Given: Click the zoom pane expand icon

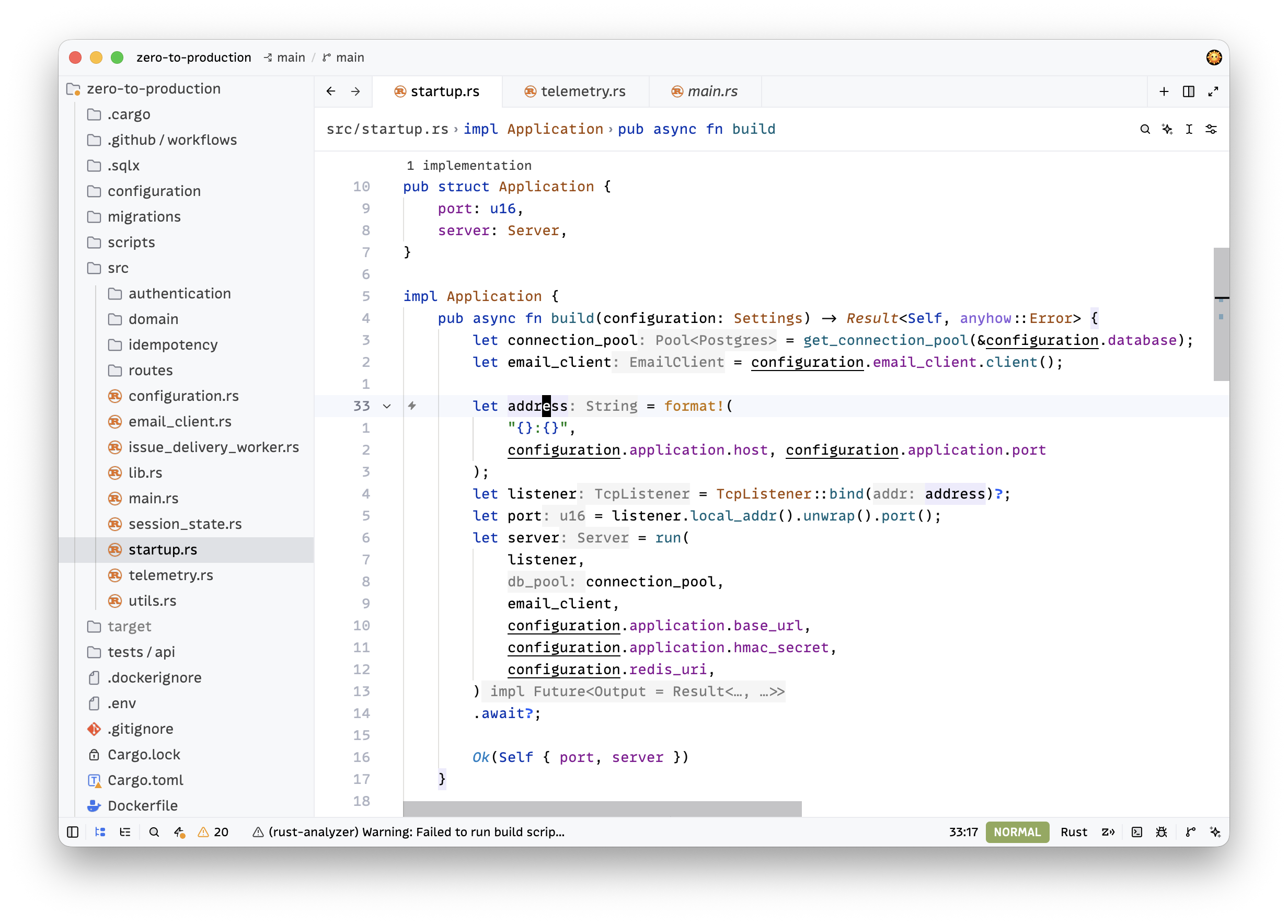Looking at the screenshot, I should pyautogui.click(x=1213, y=91).
